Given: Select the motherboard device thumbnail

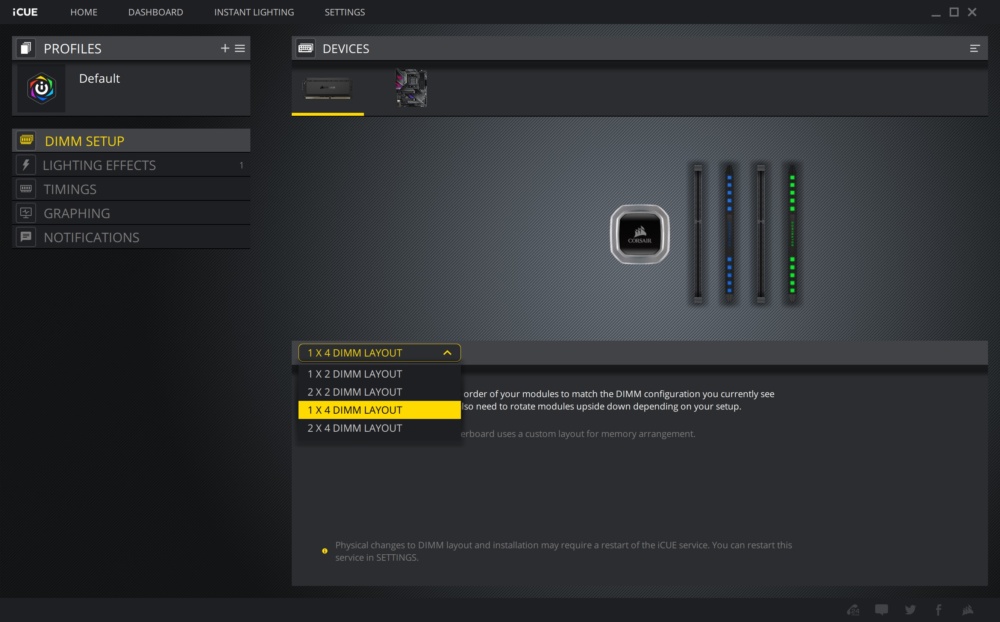Looking at the screenshot, I should [x=411, y=88].
